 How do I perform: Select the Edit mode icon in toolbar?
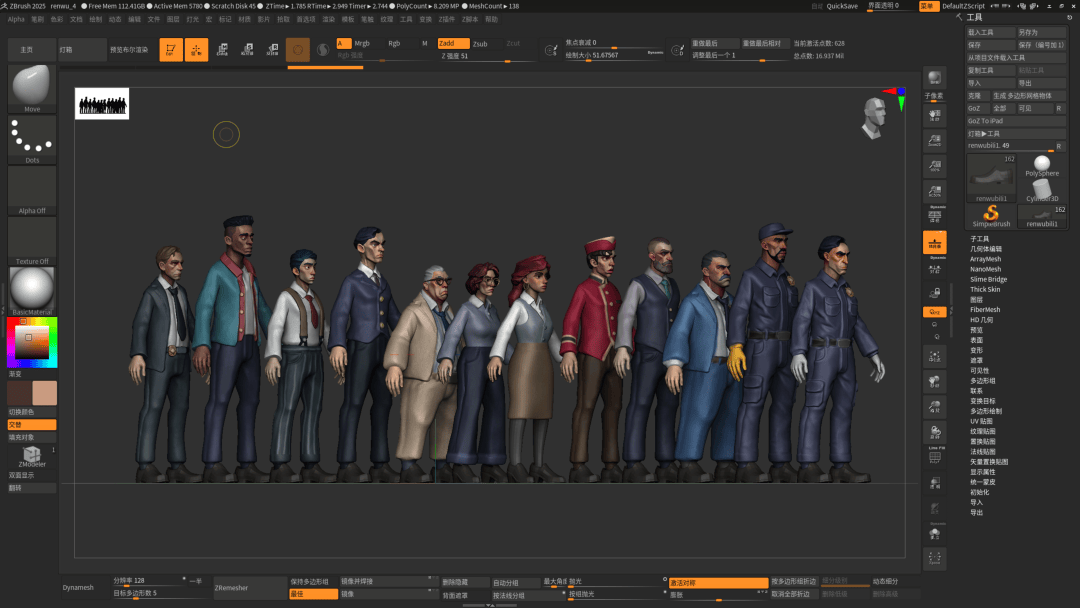(x=171, y=50)
